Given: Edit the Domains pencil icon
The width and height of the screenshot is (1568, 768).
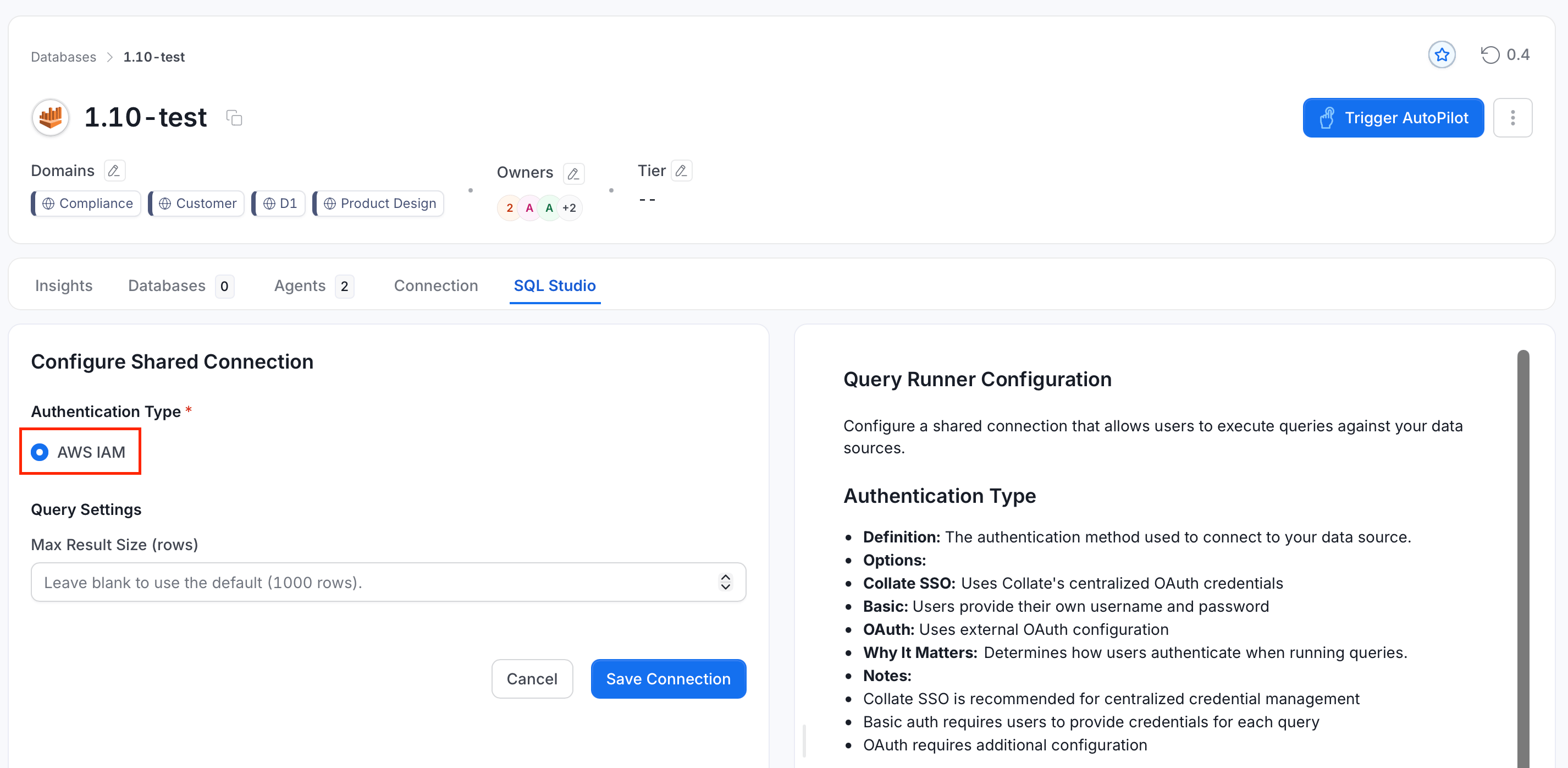Looking at the screenshot, I should coord(114,171).
